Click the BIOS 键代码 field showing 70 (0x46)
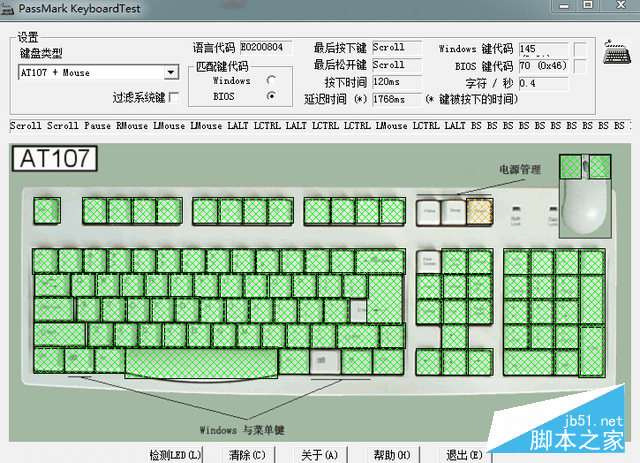Image resolution: width=640 pixels, height=463 pixels. [544, 66]
